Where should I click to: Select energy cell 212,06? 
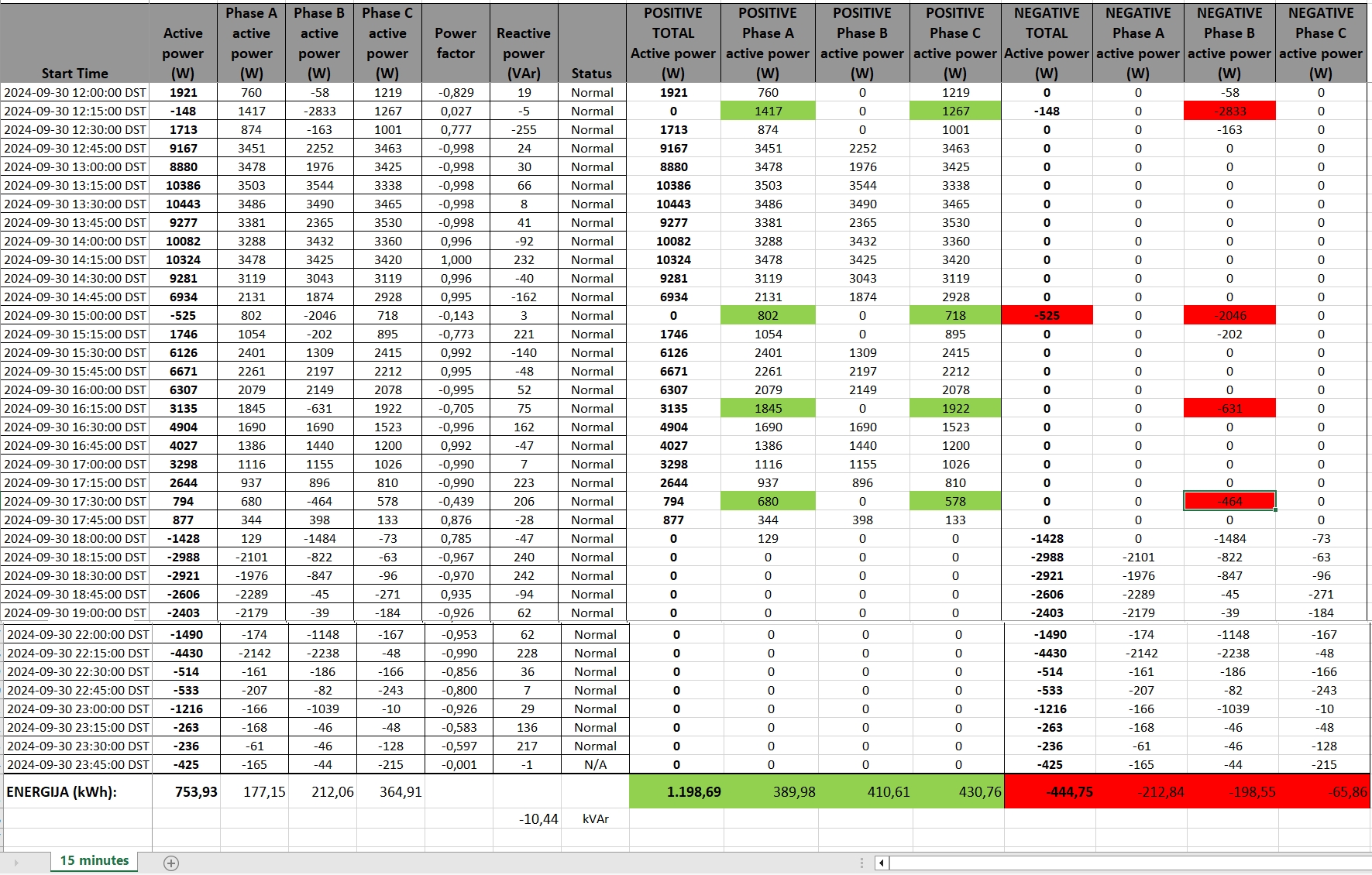(x=323, y=791)
